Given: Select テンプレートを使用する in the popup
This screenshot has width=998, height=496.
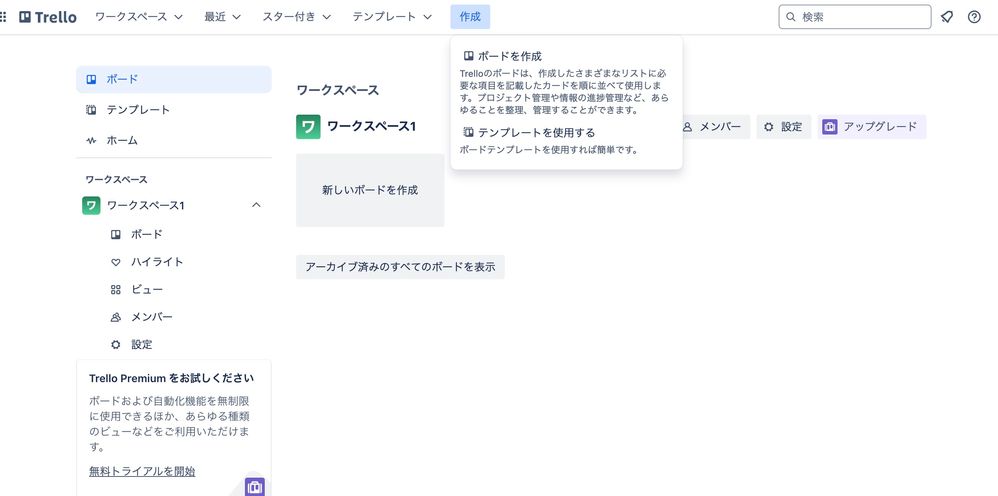Looking at the screenshot, I should tap(566, 141).
